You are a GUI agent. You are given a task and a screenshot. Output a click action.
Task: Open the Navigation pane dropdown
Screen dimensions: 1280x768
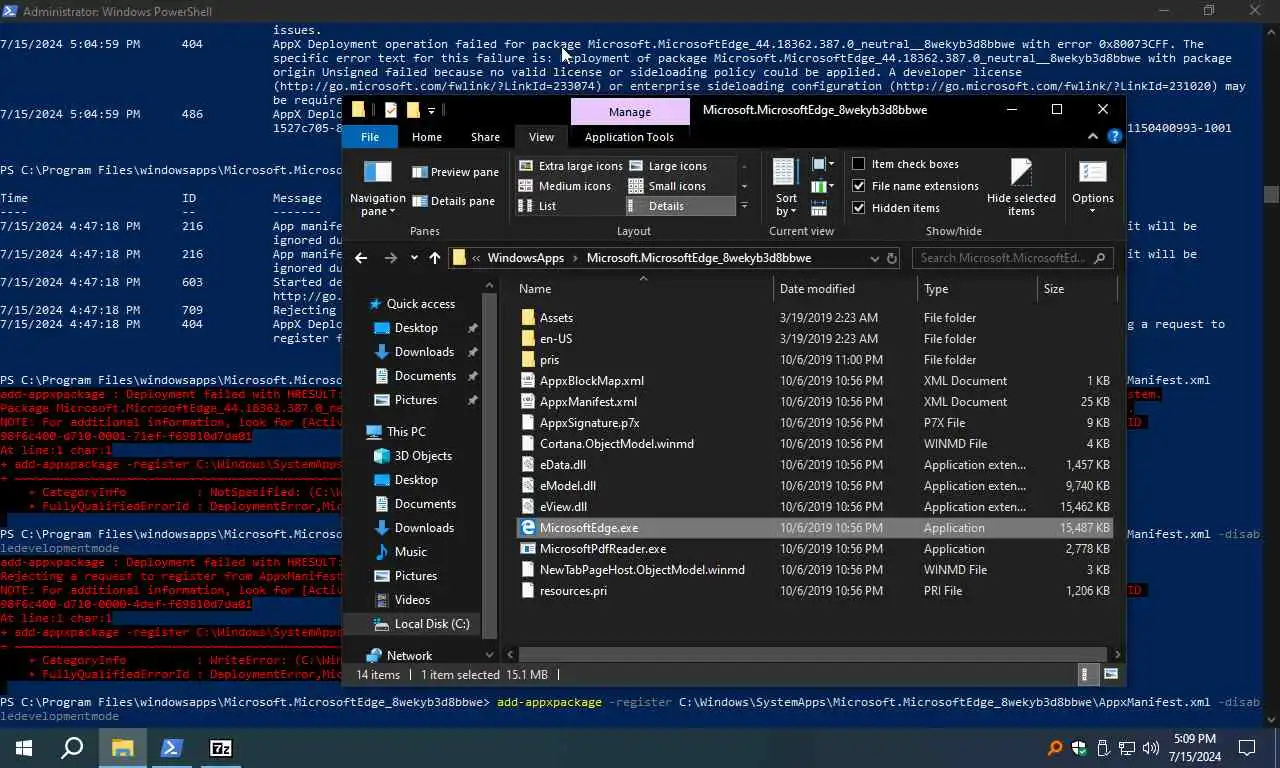pyautogui.click(x=377, y=187)
